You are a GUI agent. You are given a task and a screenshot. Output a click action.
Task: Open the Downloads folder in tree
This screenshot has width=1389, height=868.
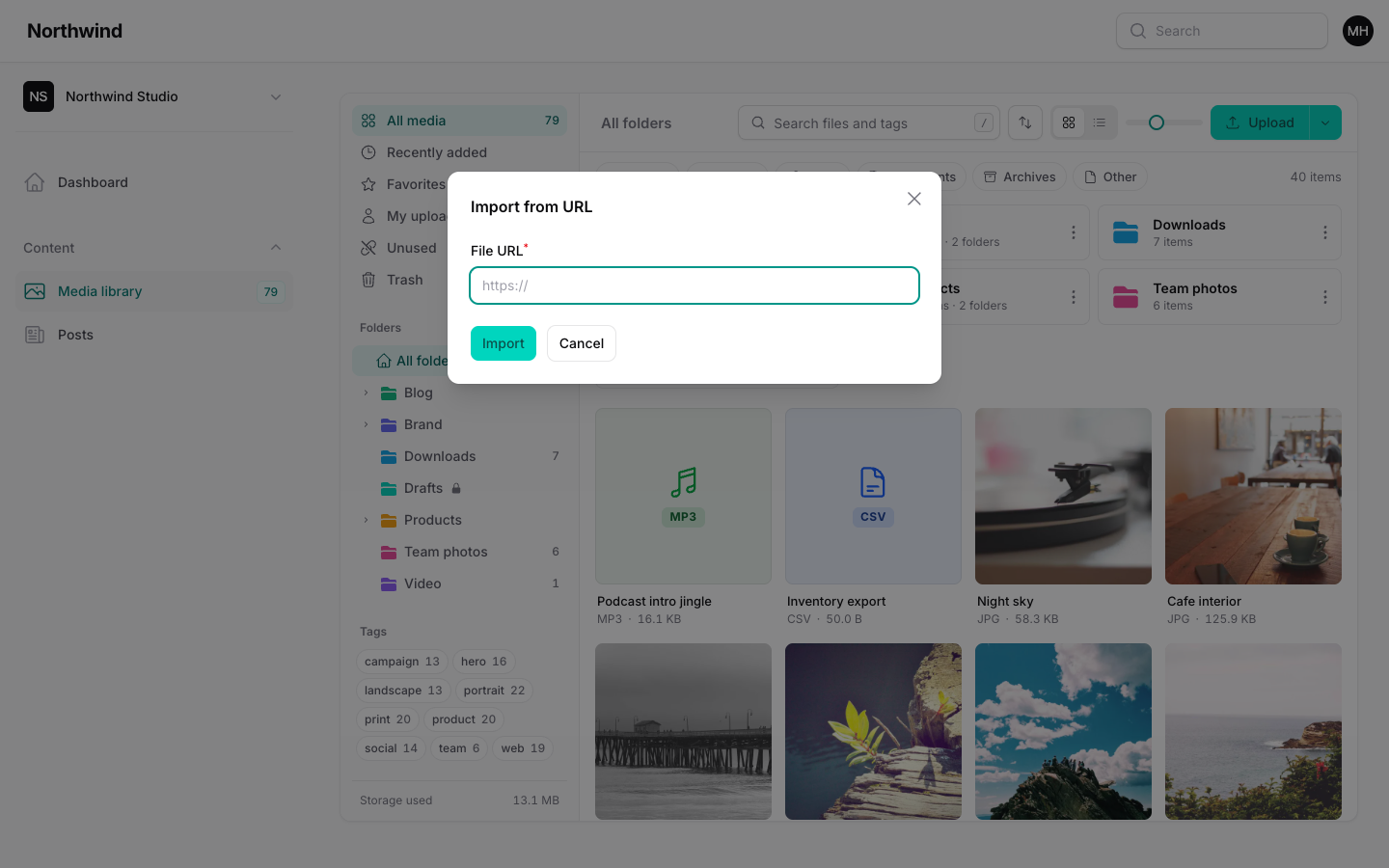pyautogui.click(x=459, y=456)
